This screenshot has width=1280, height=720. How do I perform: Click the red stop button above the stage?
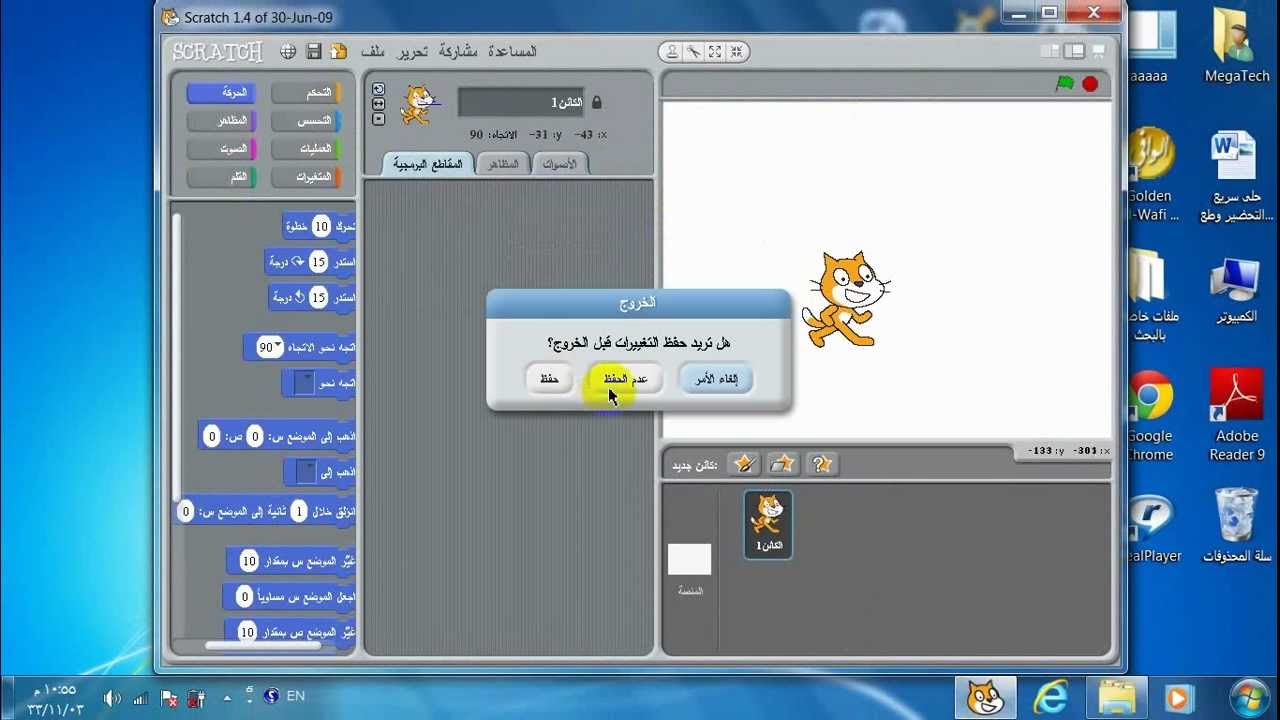click(1090, 84)
